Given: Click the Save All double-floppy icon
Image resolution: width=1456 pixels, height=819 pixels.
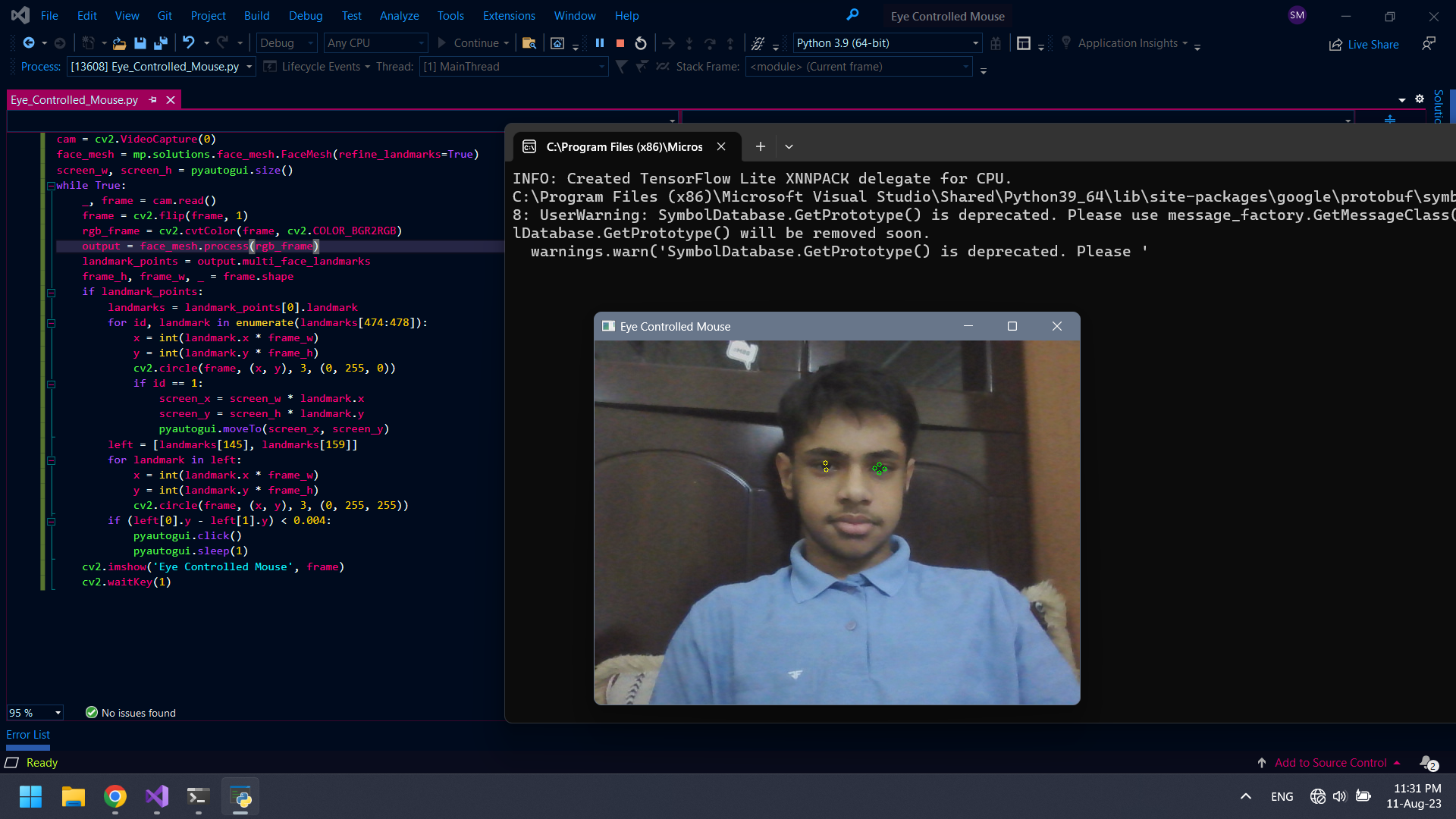Looking at the screenshot, I should click(160, 43).
